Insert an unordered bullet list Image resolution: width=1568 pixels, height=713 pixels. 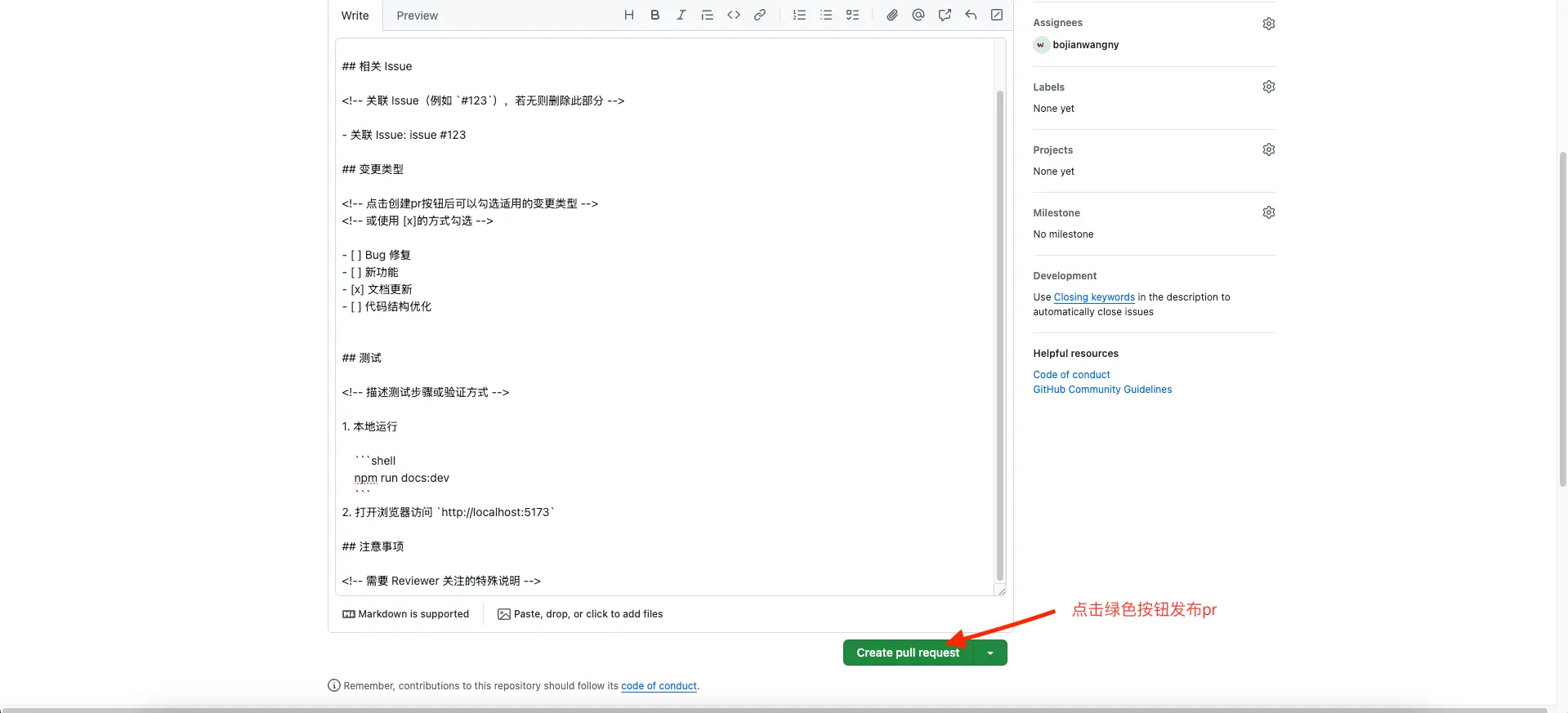pyautogui.click(x=826, y=15)
